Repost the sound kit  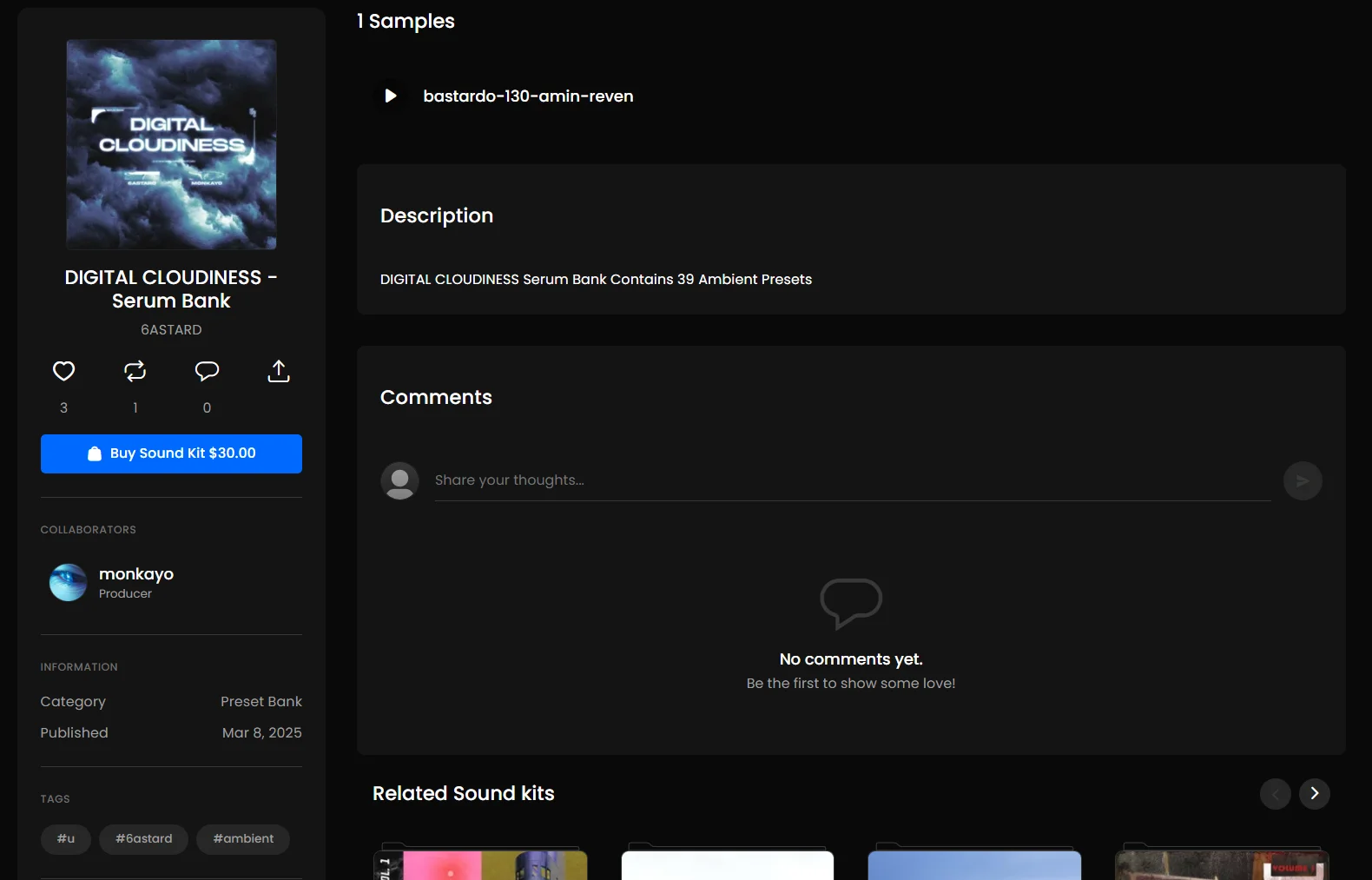(135, 371)
